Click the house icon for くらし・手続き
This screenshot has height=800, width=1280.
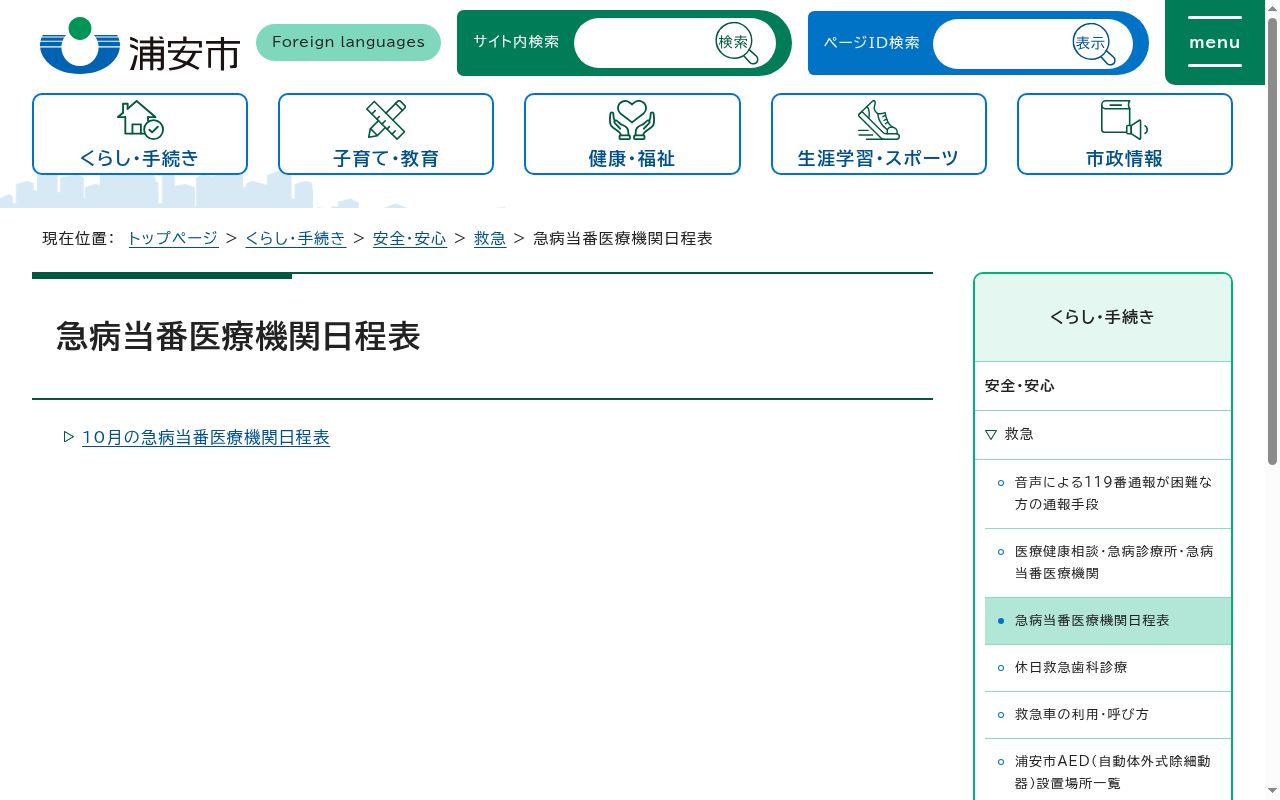(x=140, y=119)
